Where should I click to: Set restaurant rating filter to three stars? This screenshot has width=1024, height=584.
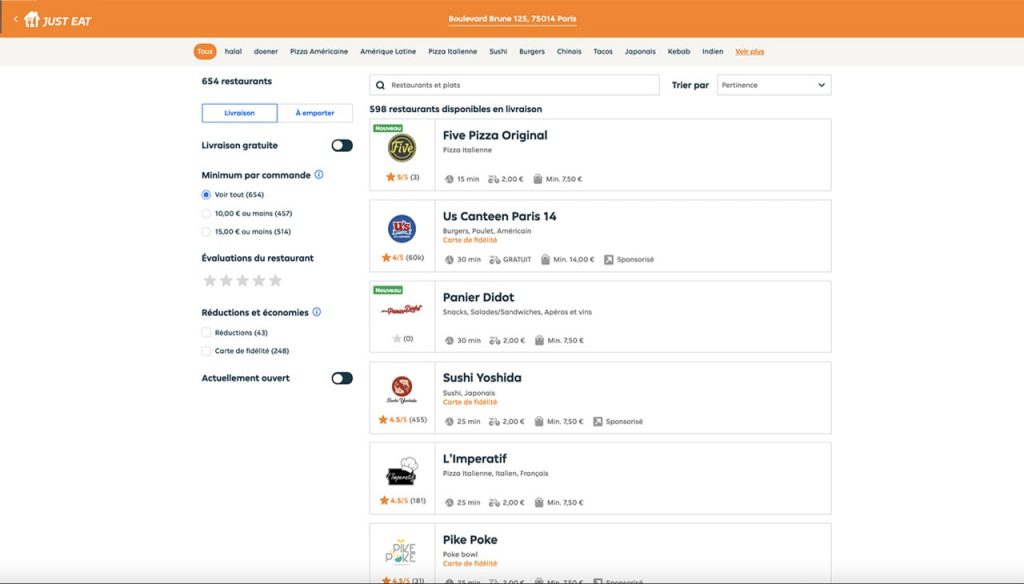point(242,280)
